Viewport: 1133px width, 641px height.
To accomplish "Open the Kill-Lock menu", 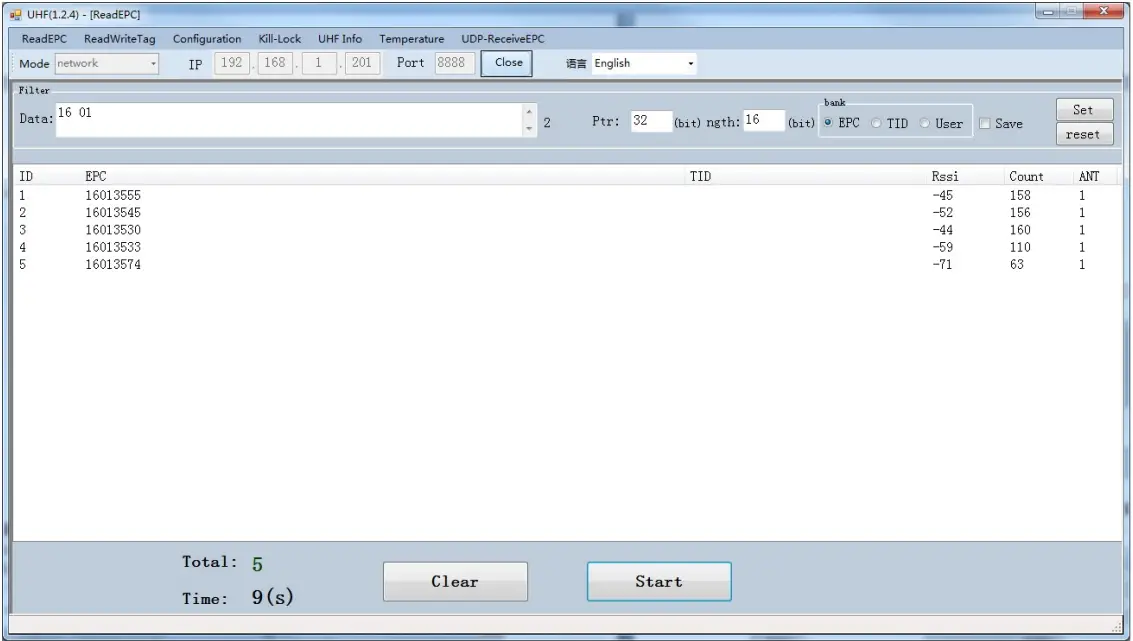I will (280, 39).
